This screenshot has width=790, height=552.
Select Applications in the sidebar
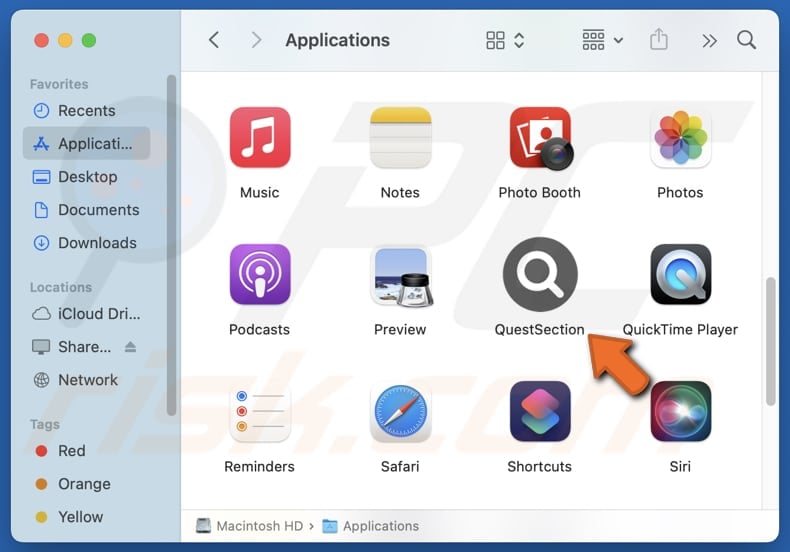pyautogui.click(x=87, y=144)
